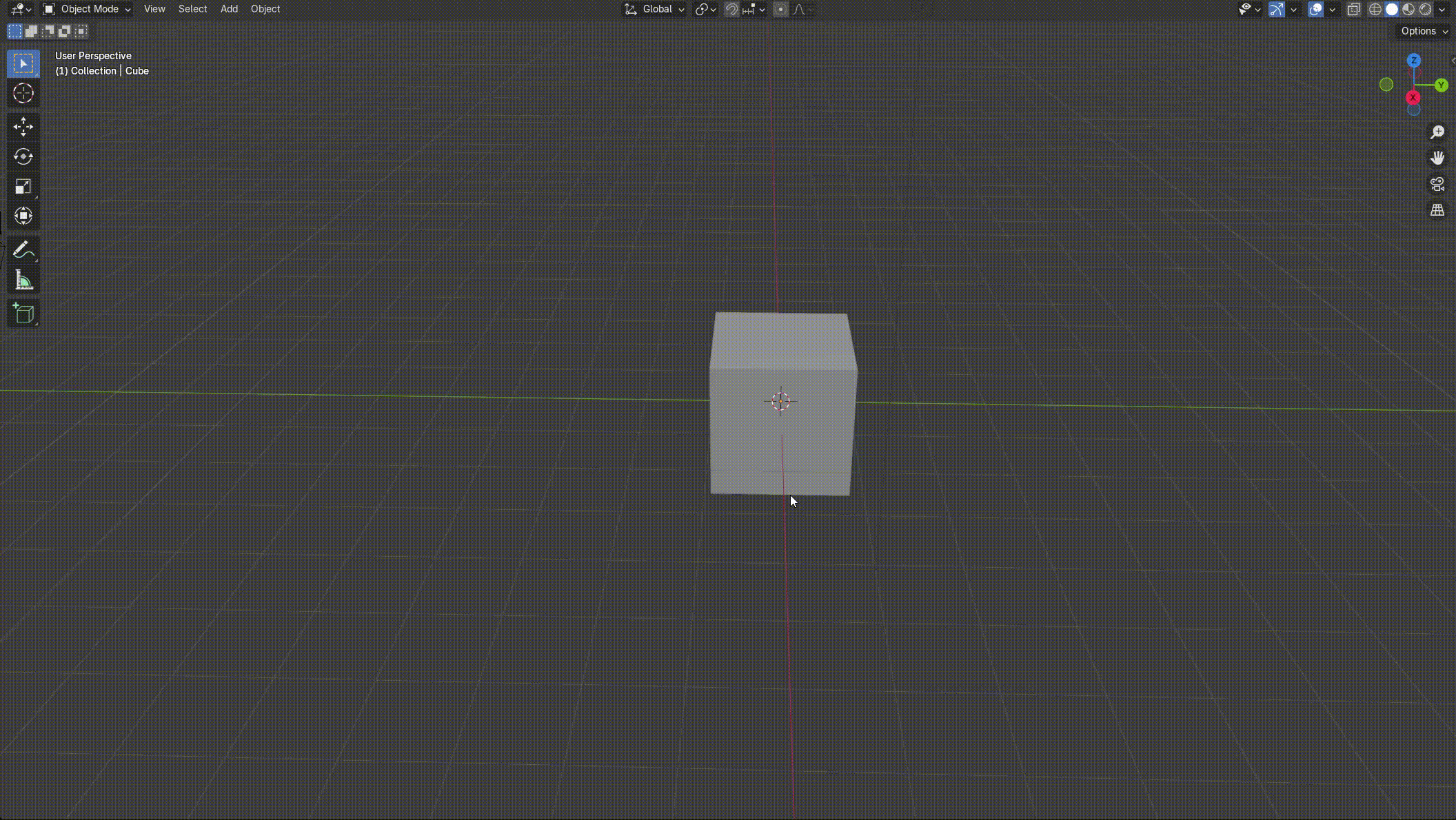Select the Move tool
Screen dimensions: 1456x820
pyautogui.click(x=23, y=127)
